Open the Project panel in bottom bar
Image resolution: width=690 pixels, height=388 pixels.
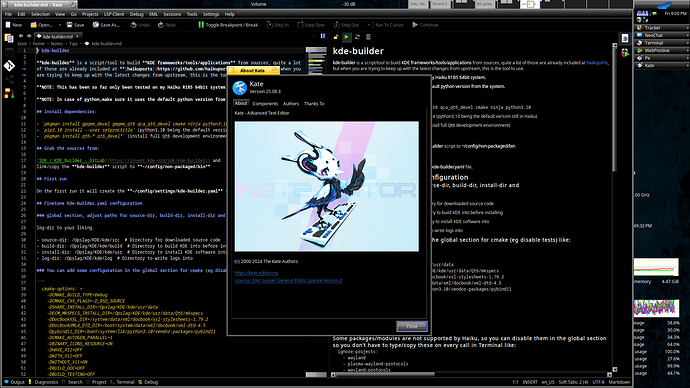click(96, 382)
